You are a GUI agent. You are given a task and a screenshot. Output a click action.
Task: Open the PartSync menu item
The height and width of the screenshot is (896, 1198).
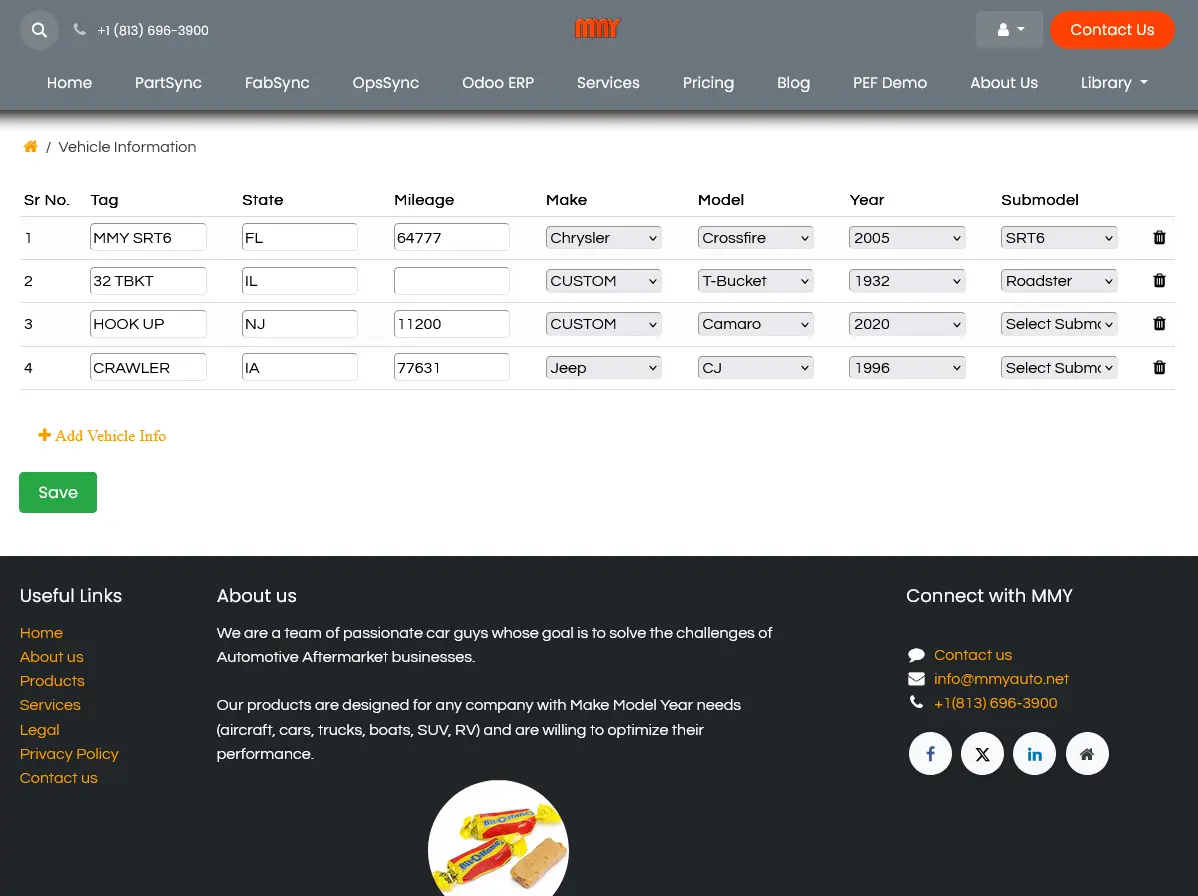(168, 83)
